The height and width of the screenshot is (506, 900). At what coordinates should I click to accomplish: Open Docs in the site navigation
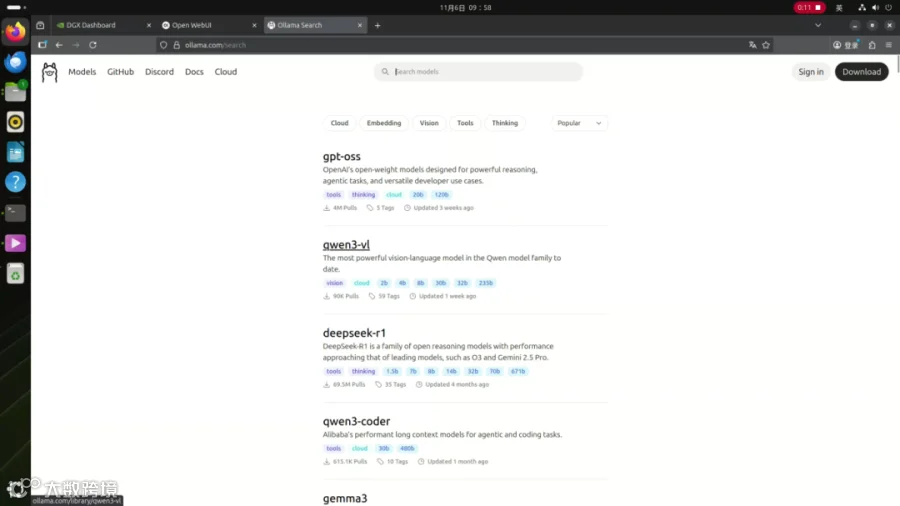point(194,72)
